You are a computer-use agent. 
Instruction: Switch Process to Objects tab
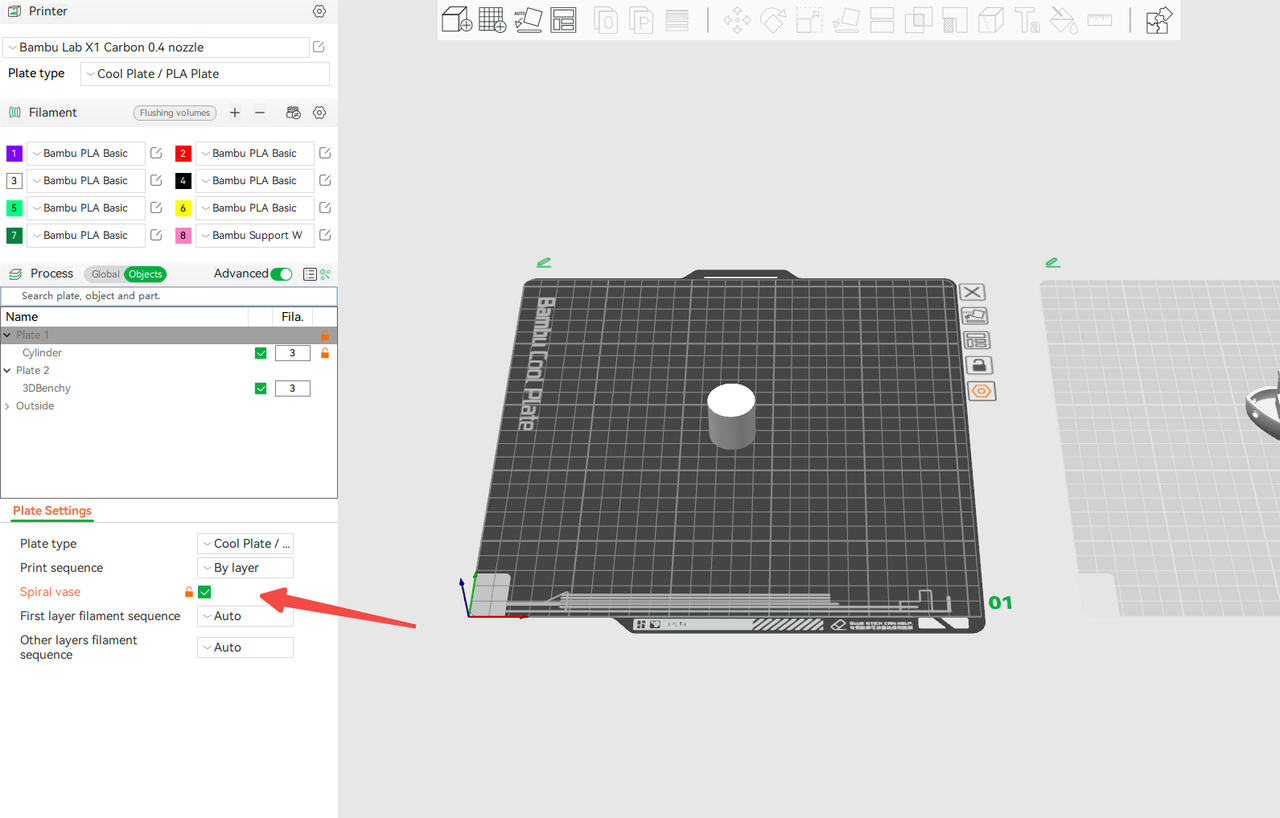145,274
